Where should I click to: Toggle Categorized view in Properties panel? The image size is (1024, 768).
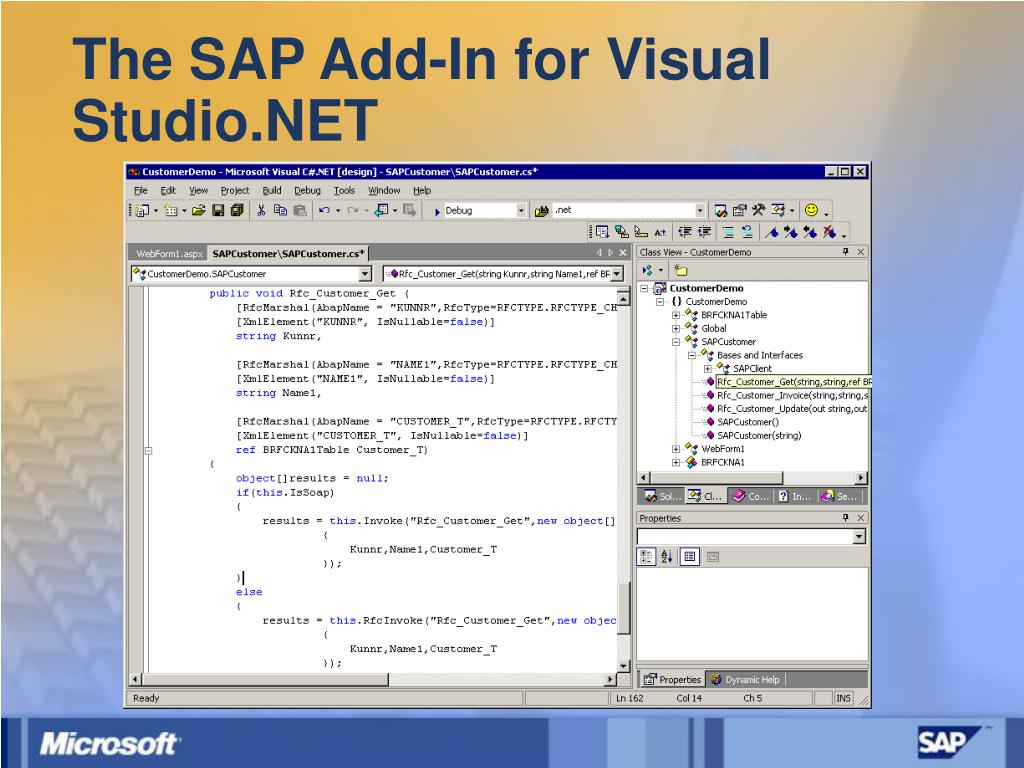coord(647,556)
